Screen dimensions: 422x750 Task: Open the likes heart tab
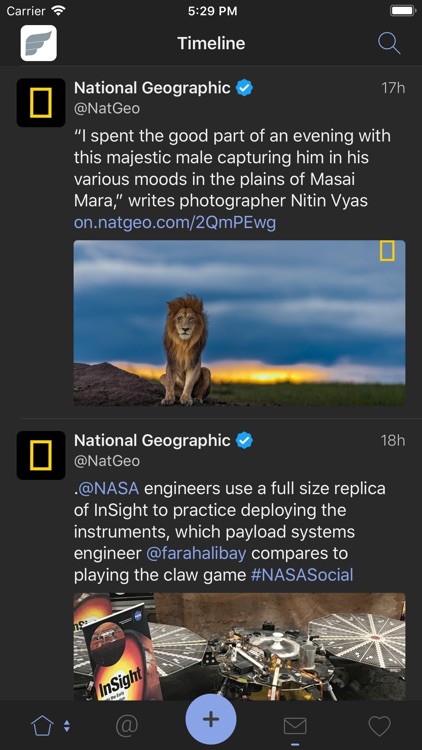(379, 727)
